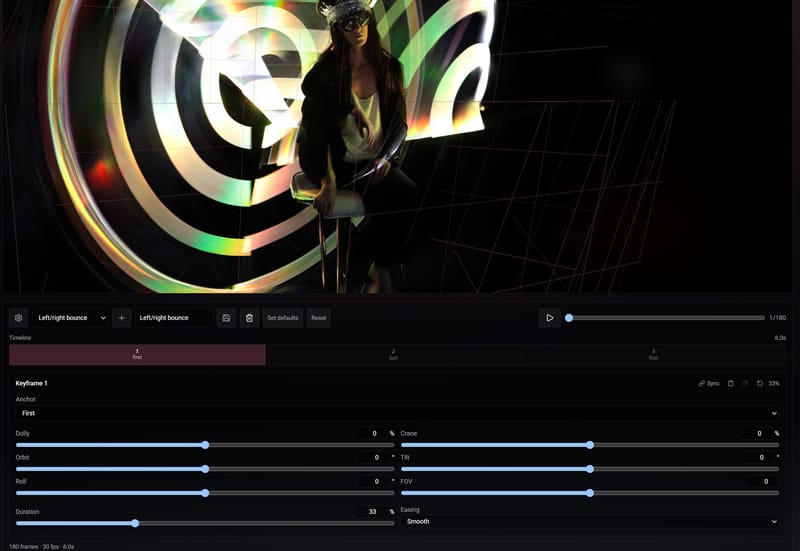Delete the current preset via trash icon
Screen dimensions: 800x551
click(249, 318)
